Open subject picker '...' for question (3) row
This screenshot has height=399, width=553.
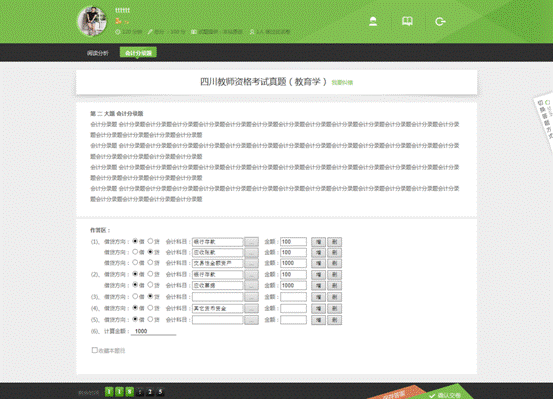(251, 297)
